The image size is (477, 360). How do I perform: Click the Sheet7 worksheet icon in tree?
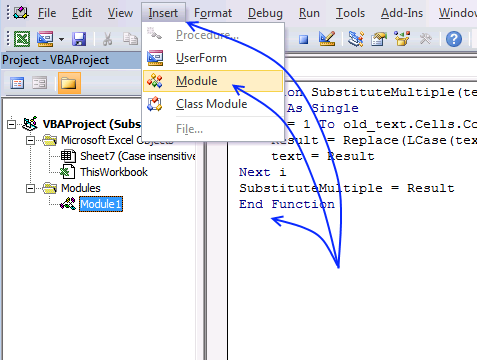(x=68, y=156)
